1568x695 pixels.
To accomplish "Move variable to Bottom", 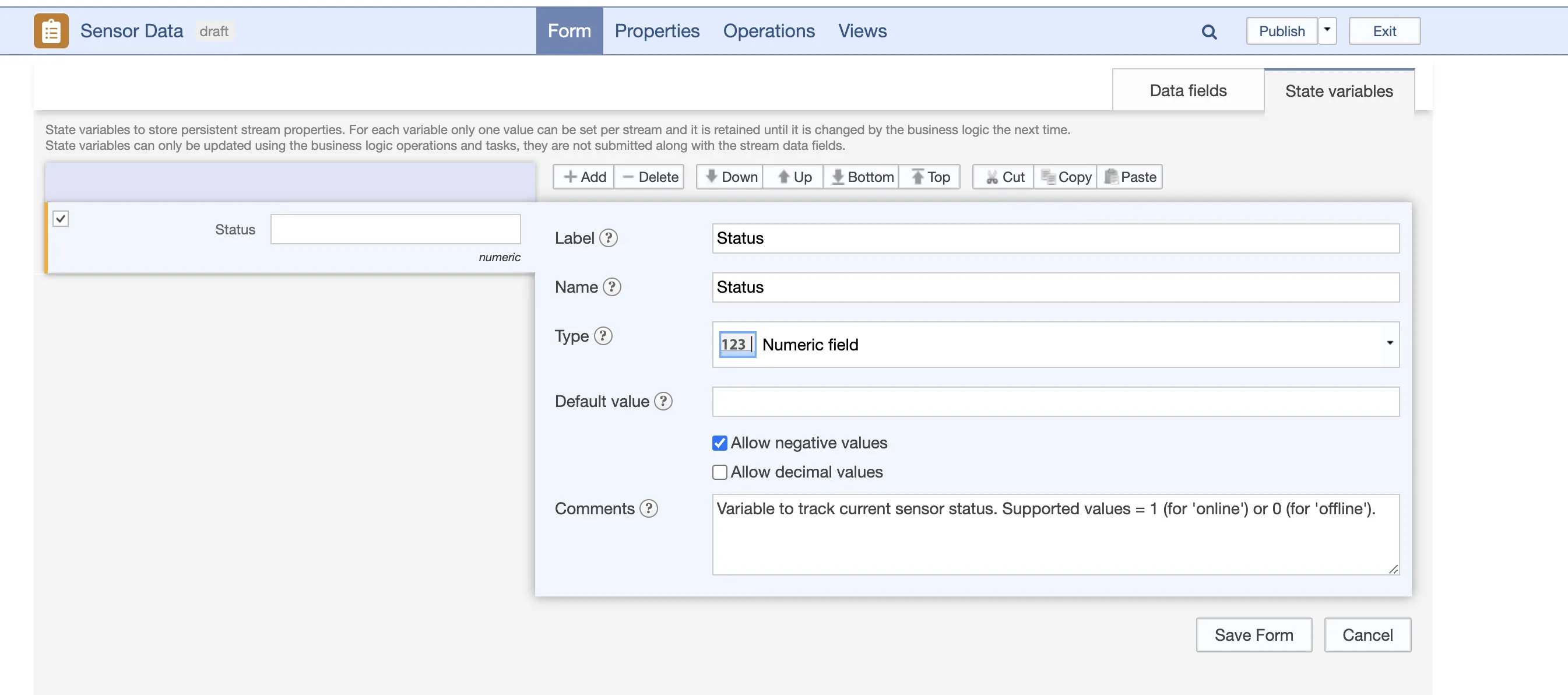I will (x=862, y=177).
